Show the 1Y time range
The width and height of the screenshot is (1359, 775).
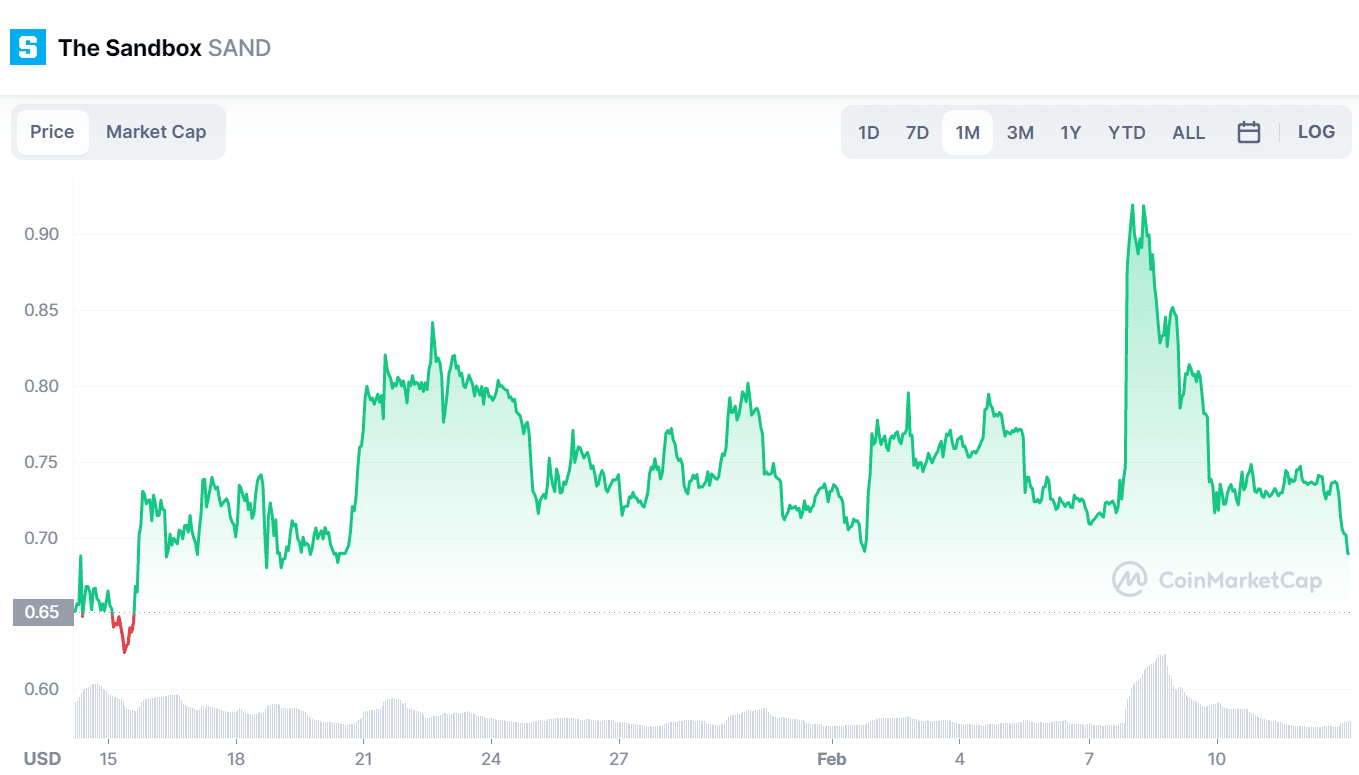point(1071,132)
